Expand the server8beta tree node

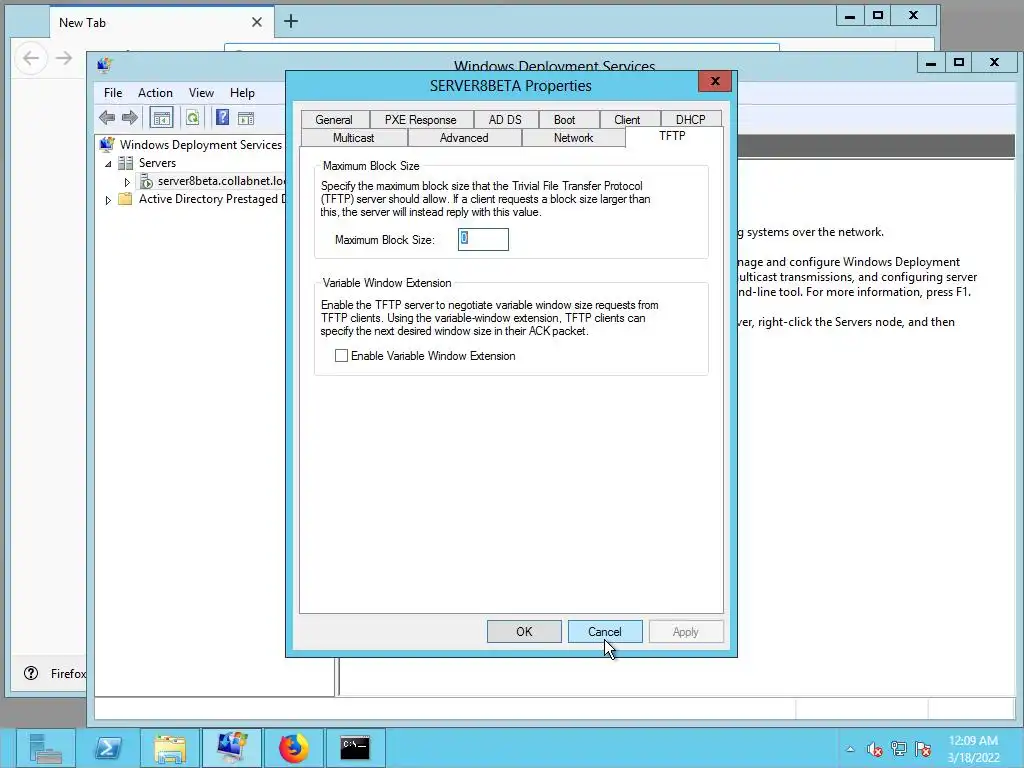[127, 182]
